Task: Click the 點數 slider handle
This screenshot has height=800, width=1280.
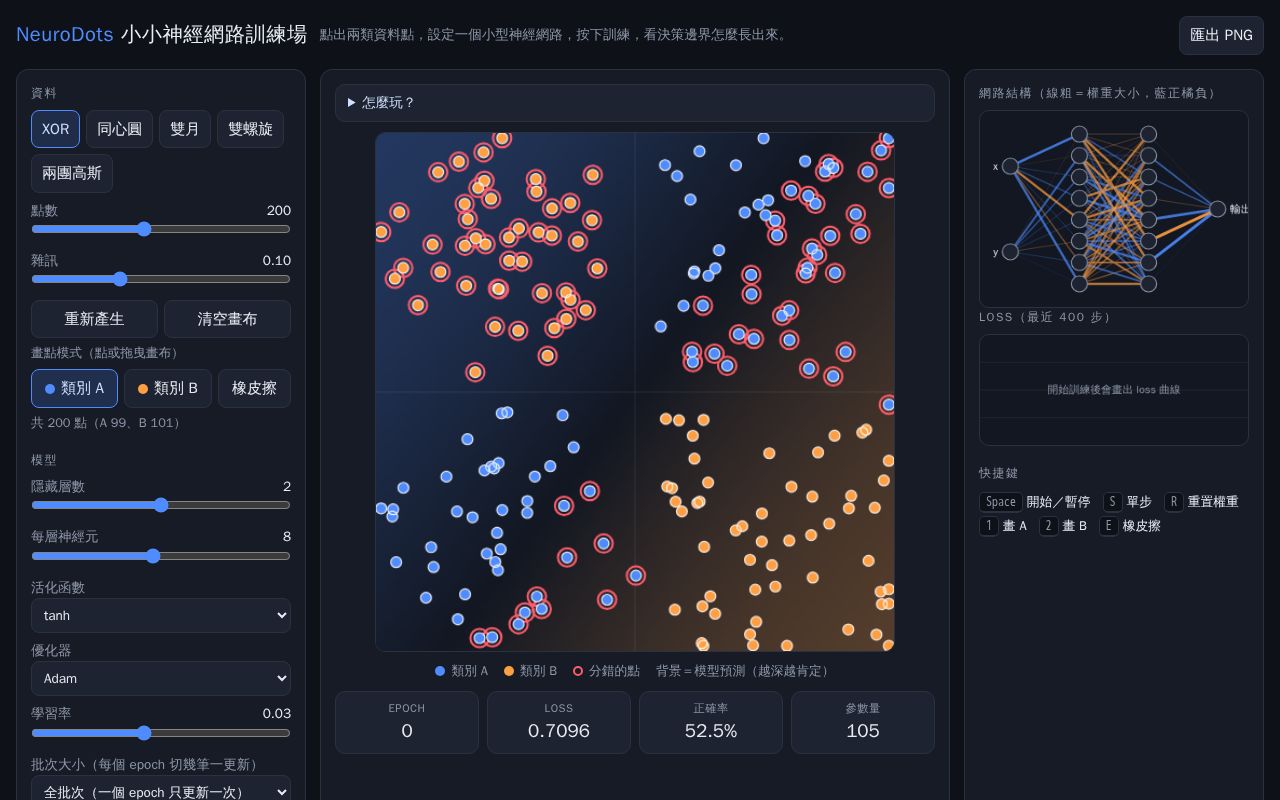Action: click(144, 229)
